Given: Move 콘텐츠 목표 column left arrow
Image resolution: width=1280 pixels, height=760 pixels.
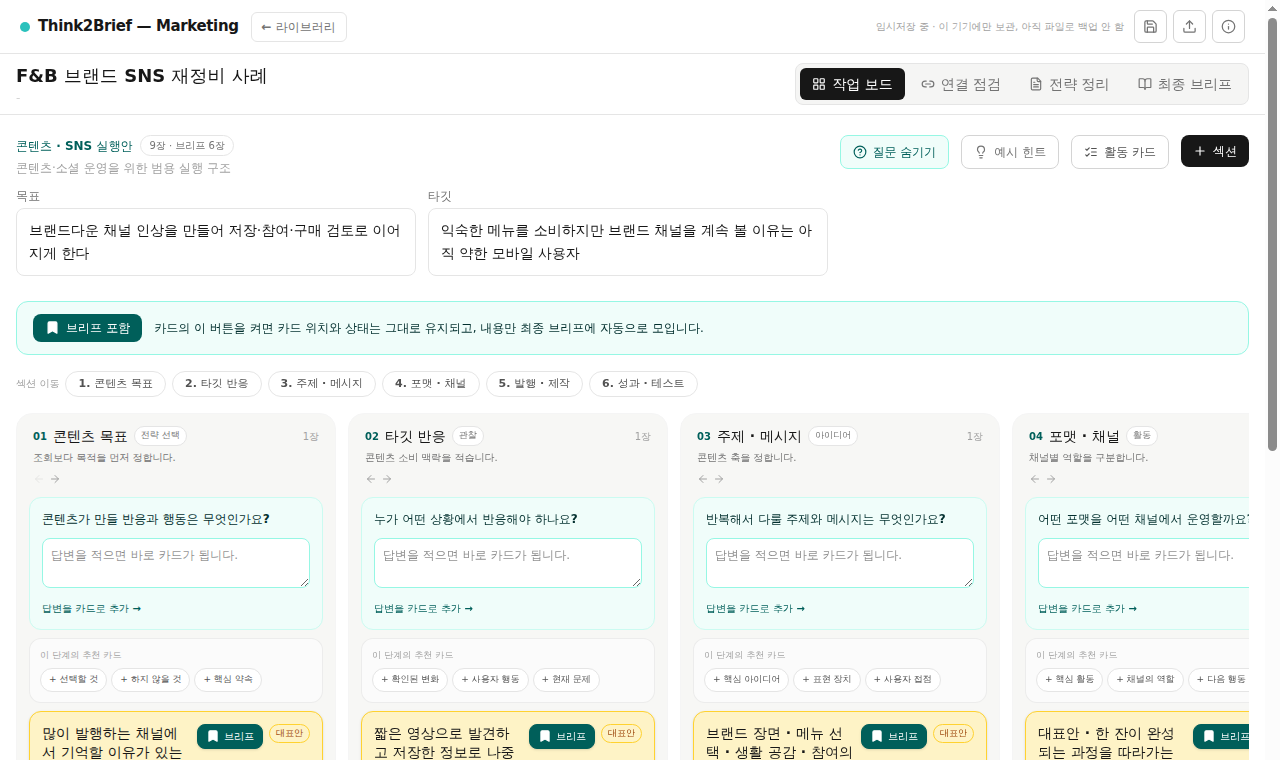Looking at the screenshot, I should pos(39,479).
